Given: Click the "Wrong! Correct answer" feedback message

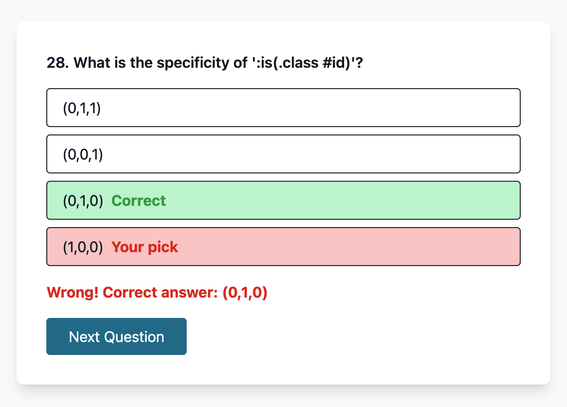Looking at the screenshot, I should (x=157, y=292).
